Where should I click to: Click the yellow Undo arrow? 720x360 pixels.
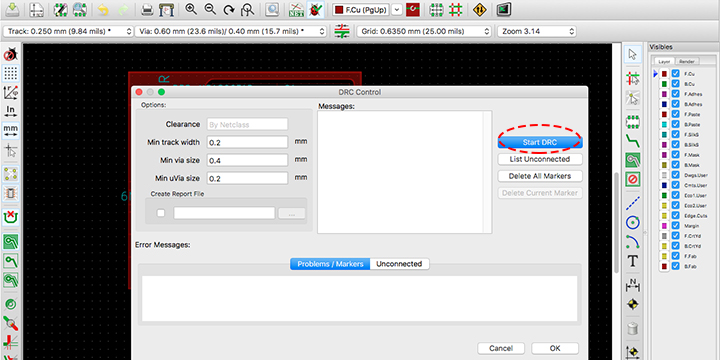(104, 9)
